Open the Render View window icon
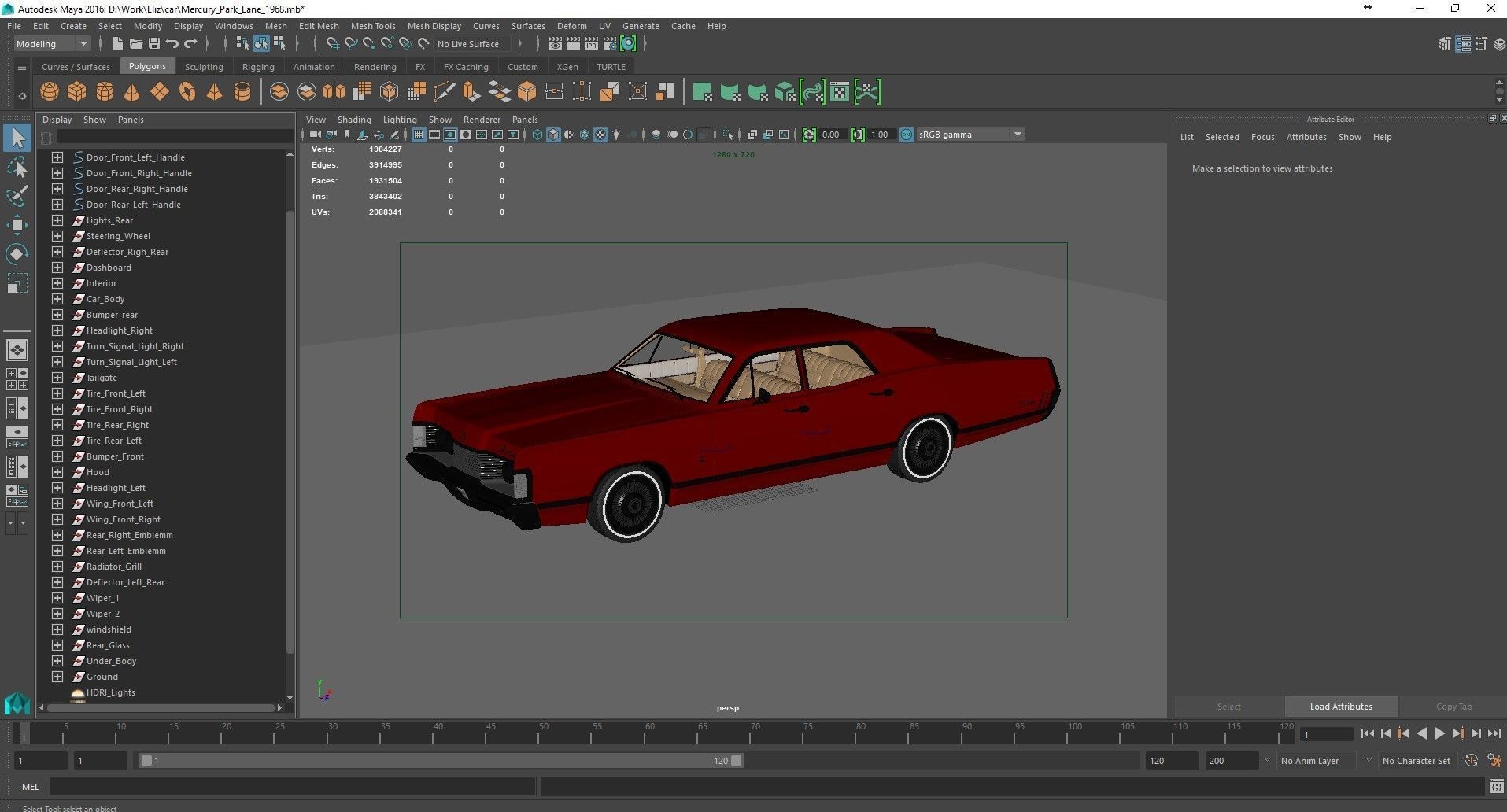Screen dimensions: 1507x812 [556, 44]
